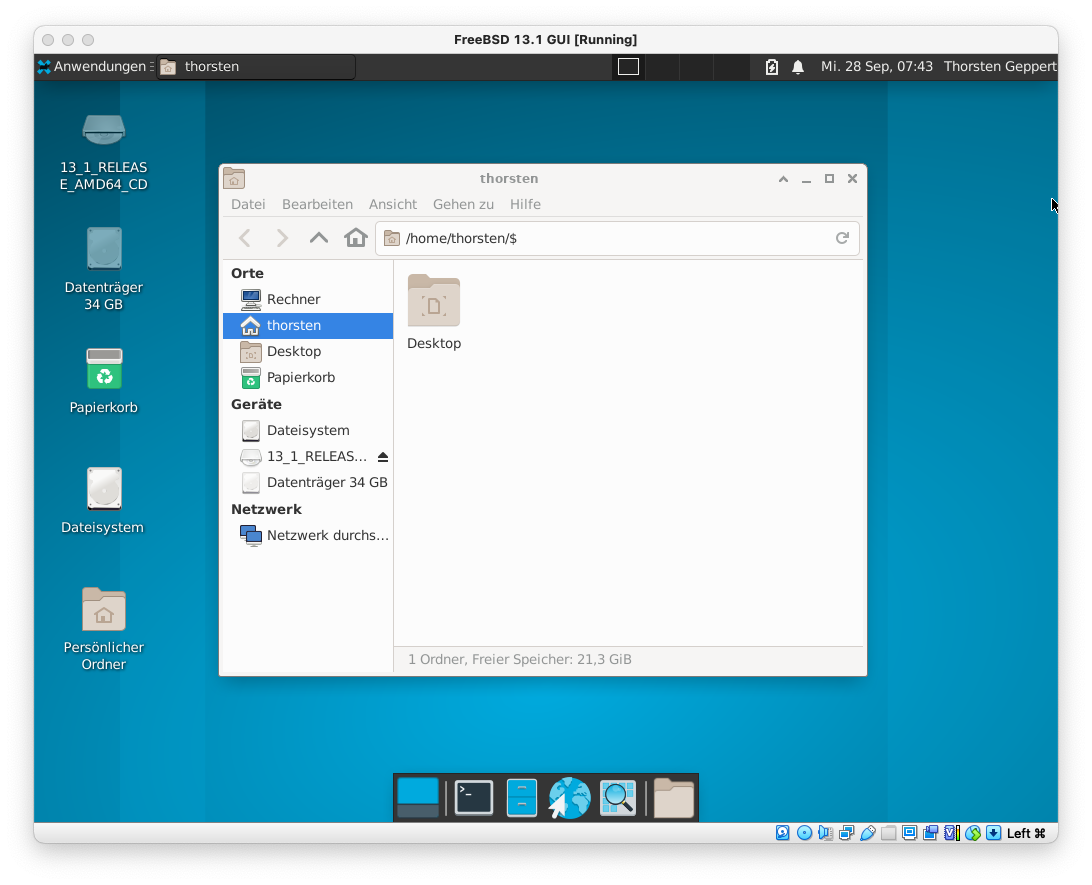Viewport: 1092px width, 885px height.
Task: Open the window menu via title bar folder icon
Action: point(233,178)
